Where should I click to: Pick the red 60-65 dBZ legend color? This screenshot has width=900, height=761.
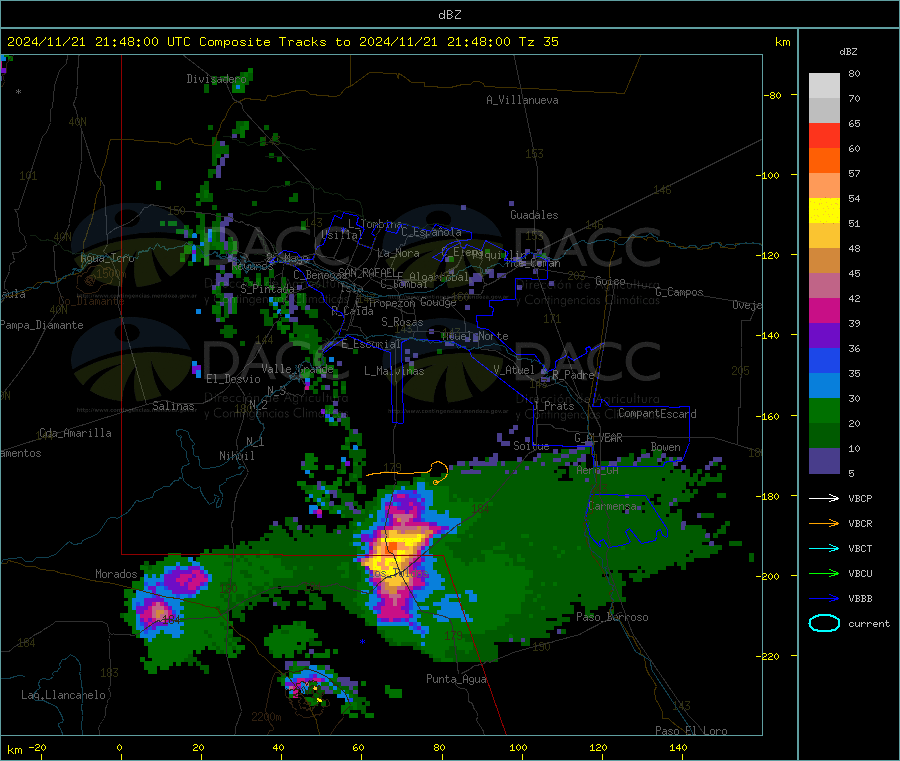(824, 135)
